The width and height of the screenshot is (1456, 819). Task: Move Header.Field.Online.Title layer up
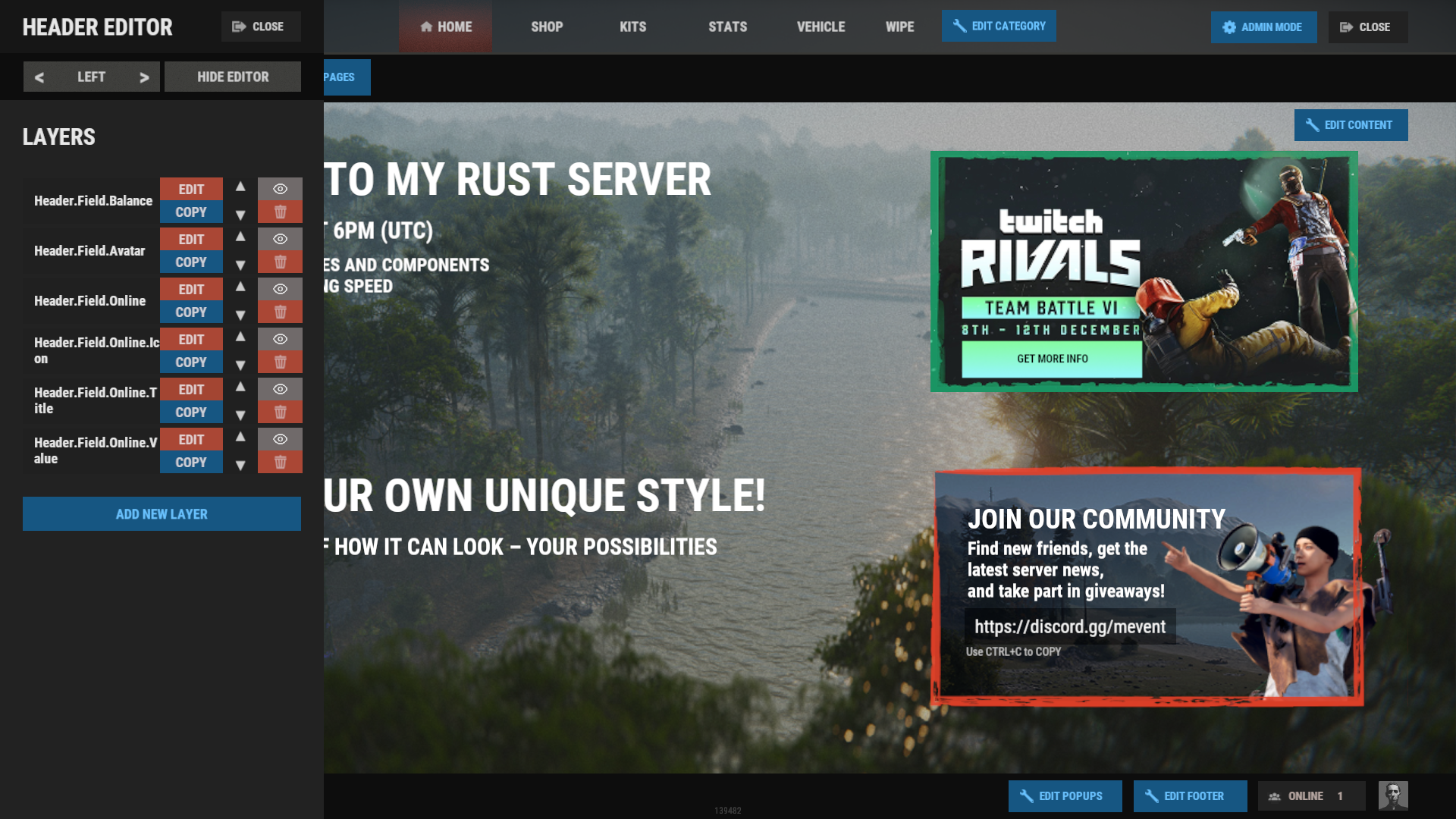coord(240,387)
